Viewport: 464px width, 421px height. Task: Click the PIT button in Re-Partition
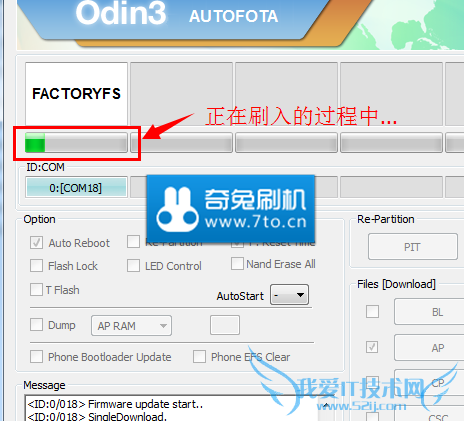click(x=413, y=247)
